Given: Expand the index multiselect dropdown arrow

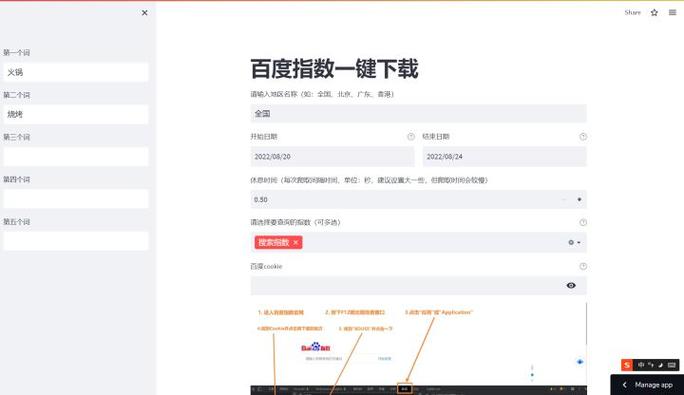Looking at the screenshot, I should coord(579,243).
